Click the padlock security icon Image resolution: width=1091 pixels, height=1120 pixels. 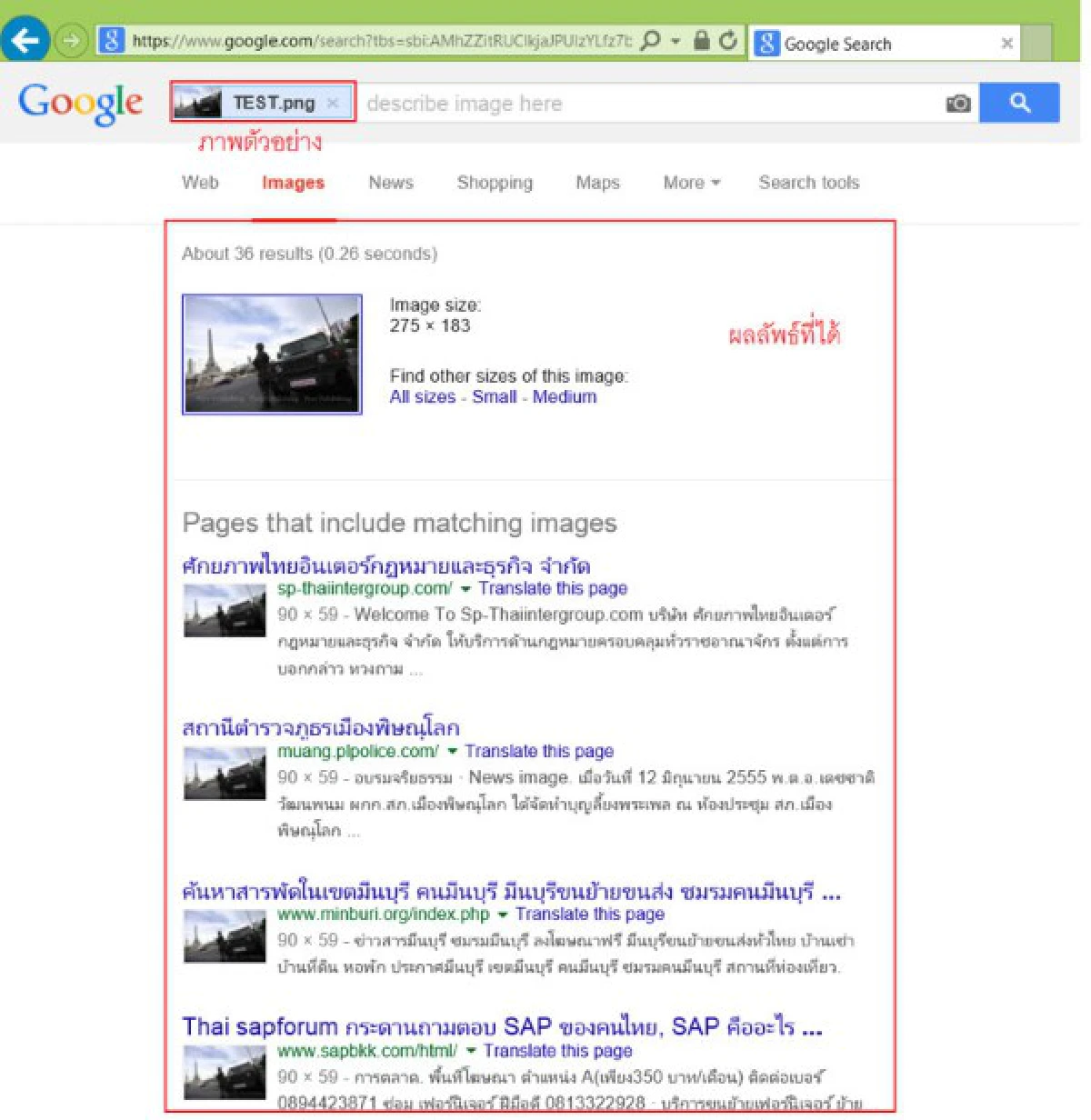coord(701,41)
